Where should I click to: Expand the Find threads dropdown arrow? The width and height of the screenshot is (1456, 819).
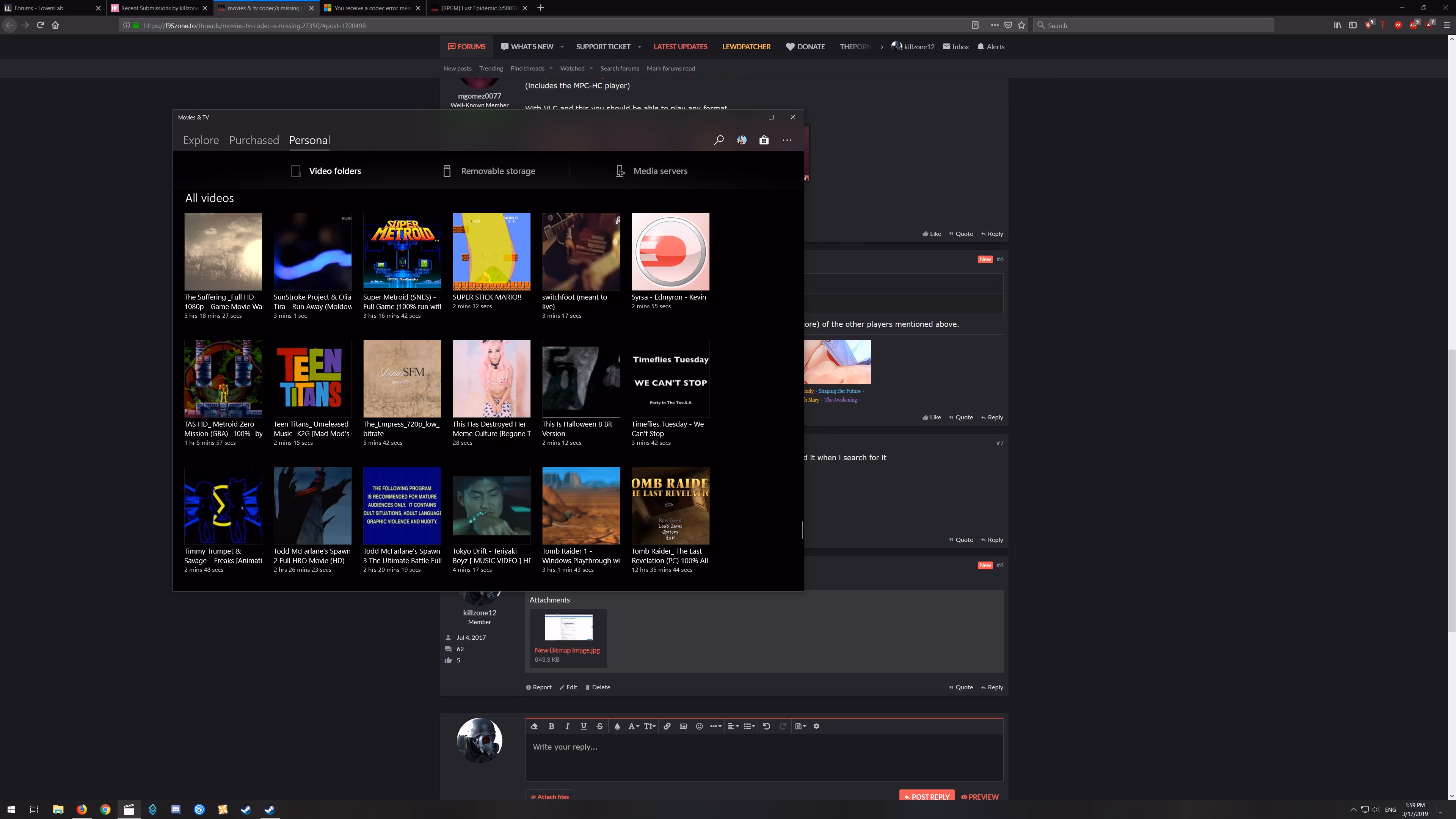[x=551, y=68]
